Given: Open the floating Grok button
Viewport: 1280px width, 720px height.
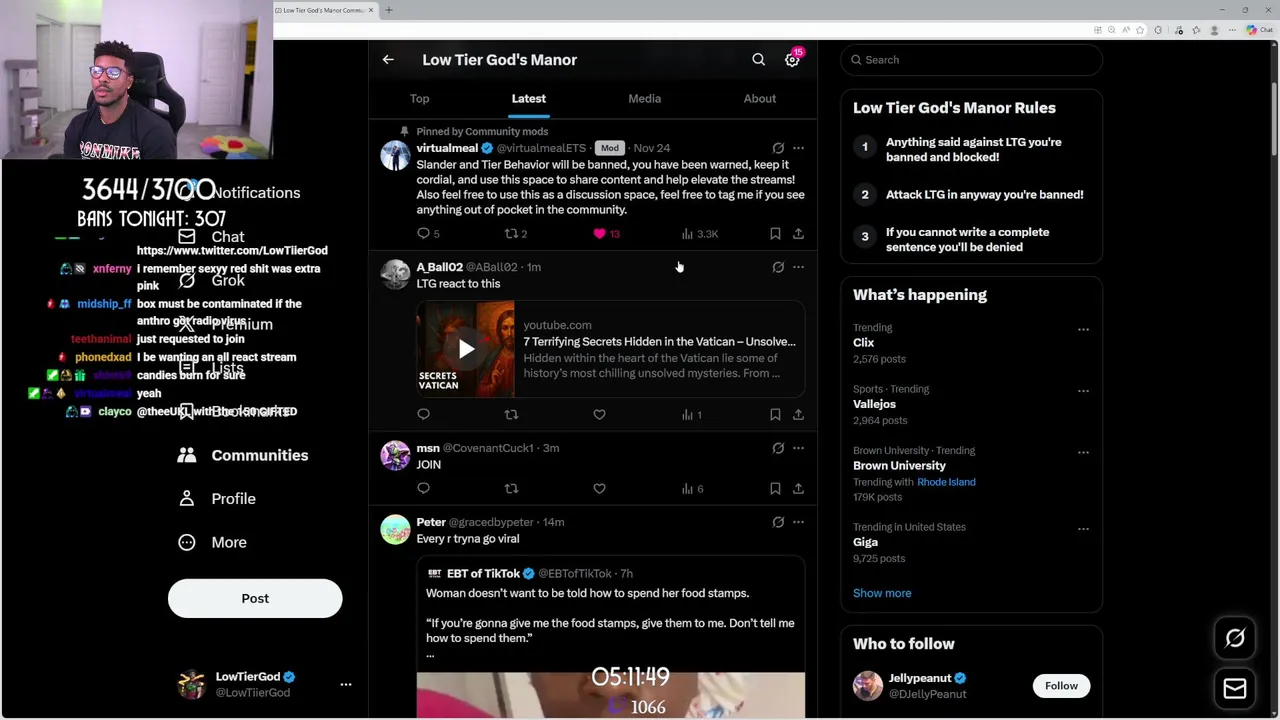Looking at the screenshot, I should pyautogui.click(x=1235, y=638).
